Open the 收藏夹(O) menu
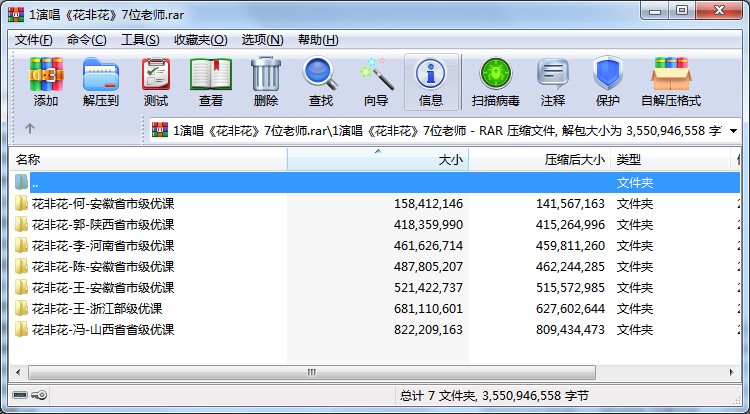 tap(200, 40)
